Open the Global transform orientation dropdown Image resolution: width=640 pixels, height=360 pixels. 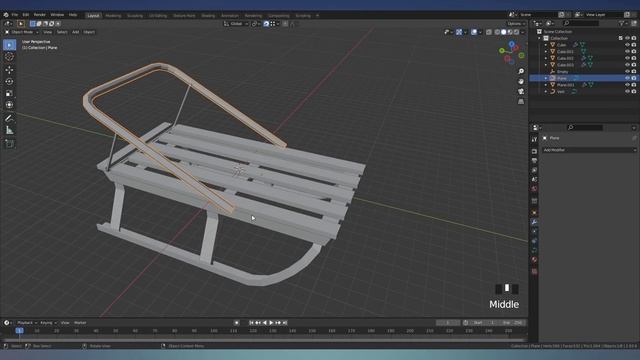(x=236, y=24)
